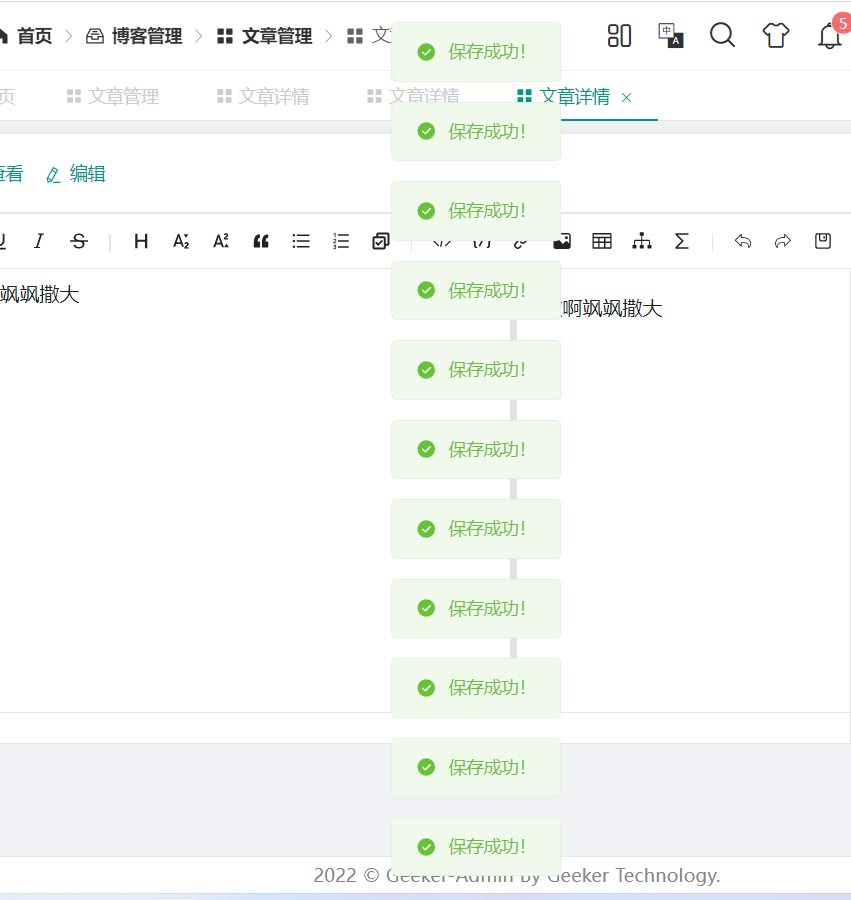851x900 pixels.
Task: Insert a heading with the H icon
Action: (x=141, y=241)
